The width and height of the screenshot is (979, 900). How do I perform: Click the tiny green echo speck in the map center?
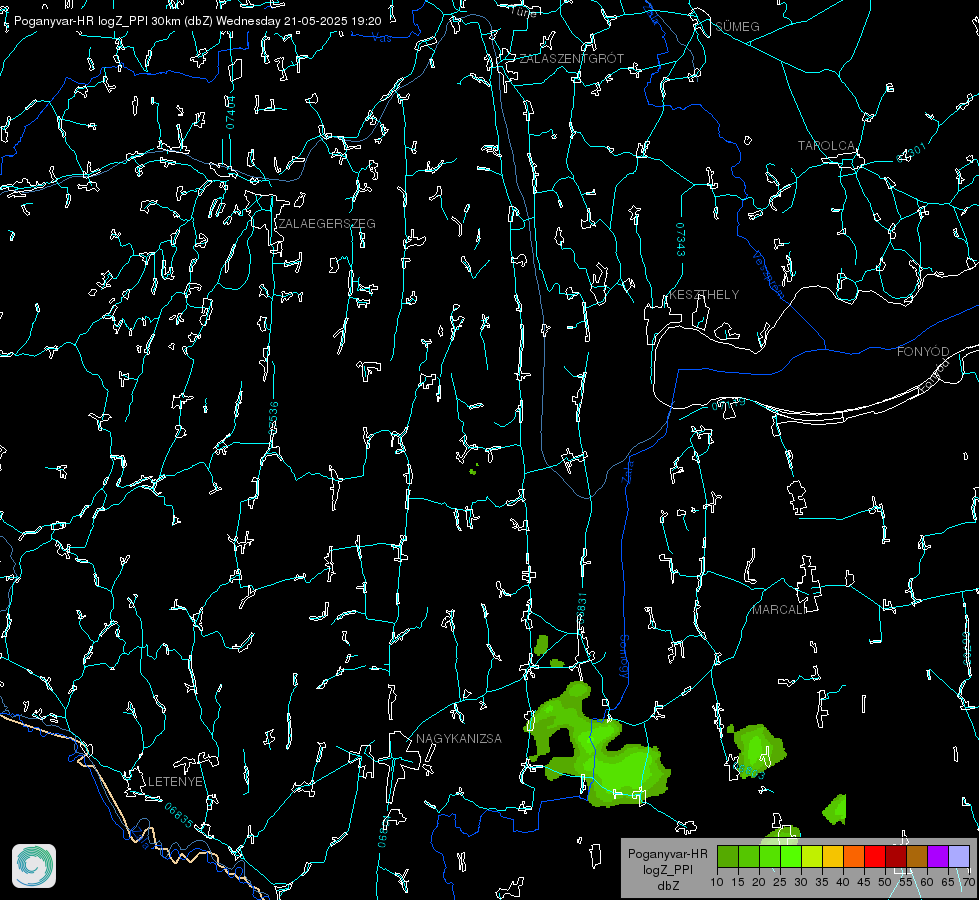click(x=473, y=470)
